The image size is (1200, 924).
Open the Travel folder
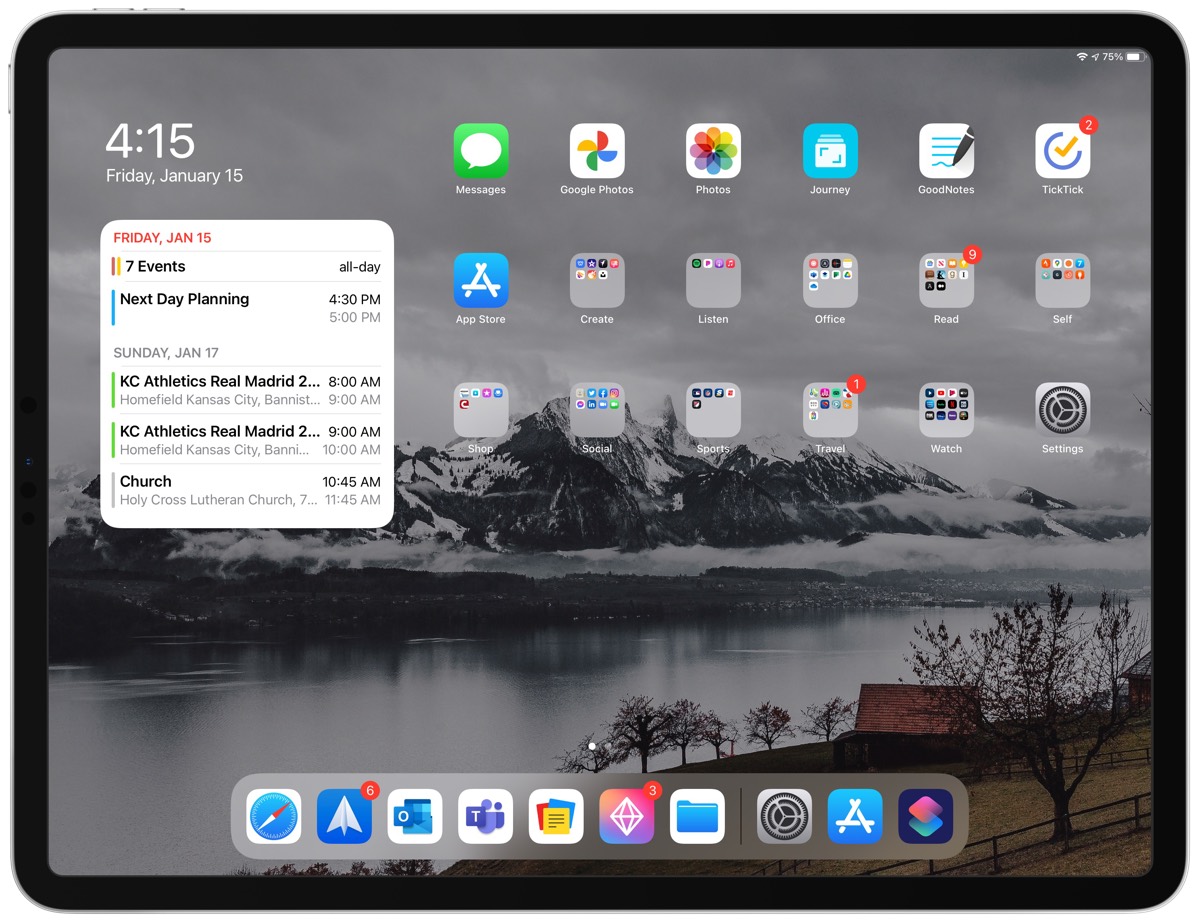(830, 410)
